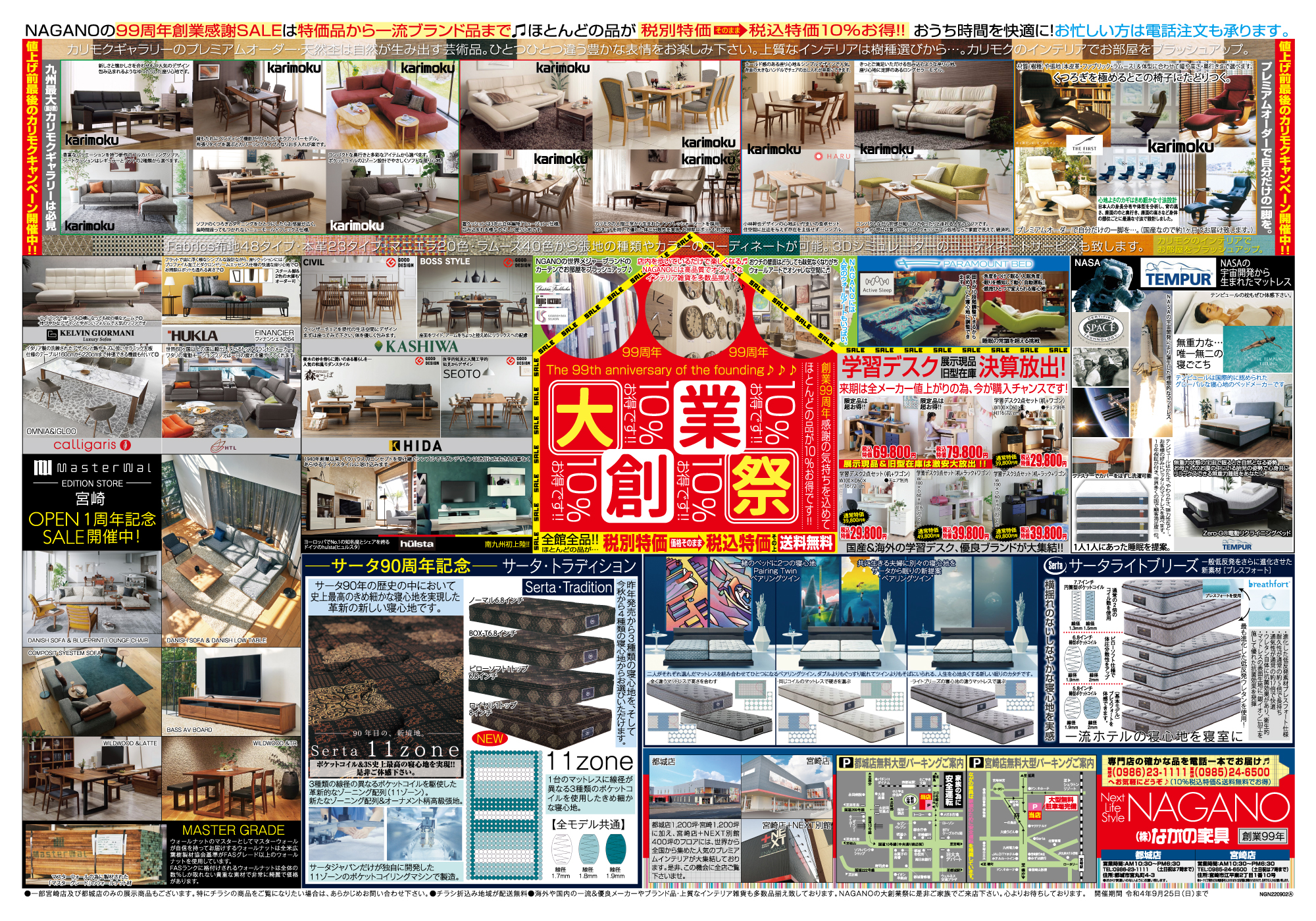Viewport: 1316px width, 921px height.
Task: Click the red NEW badge
Action: pos(490,738)
